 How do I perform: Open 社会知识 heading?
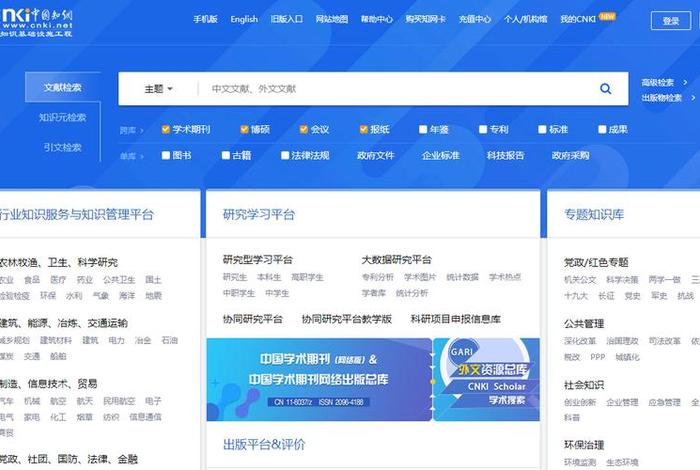coord(584,385)
